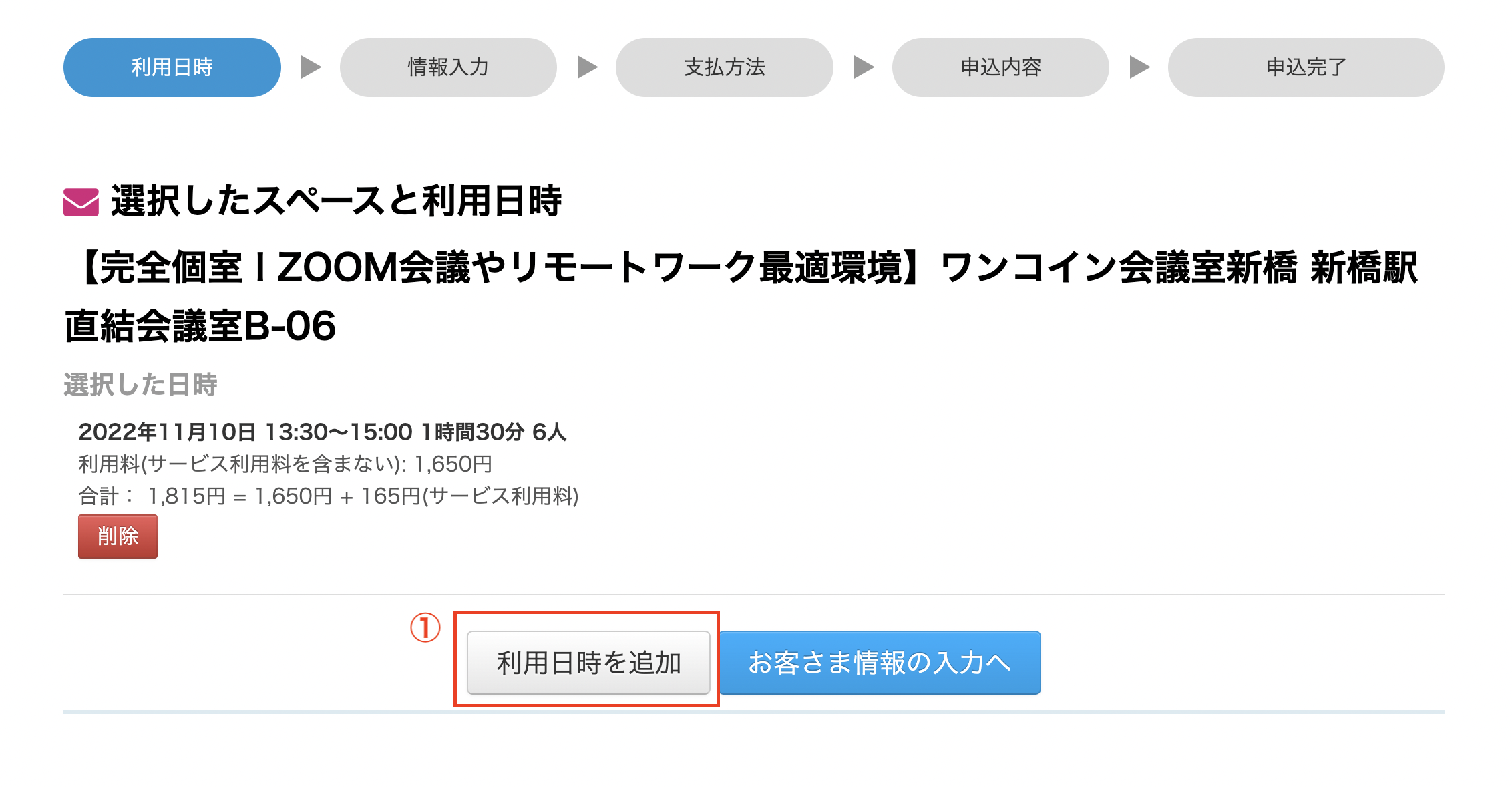This screenshot has width=1512, height=787.
Task: Click the 合計 1,815円 total line
Action: click(329, 496)
